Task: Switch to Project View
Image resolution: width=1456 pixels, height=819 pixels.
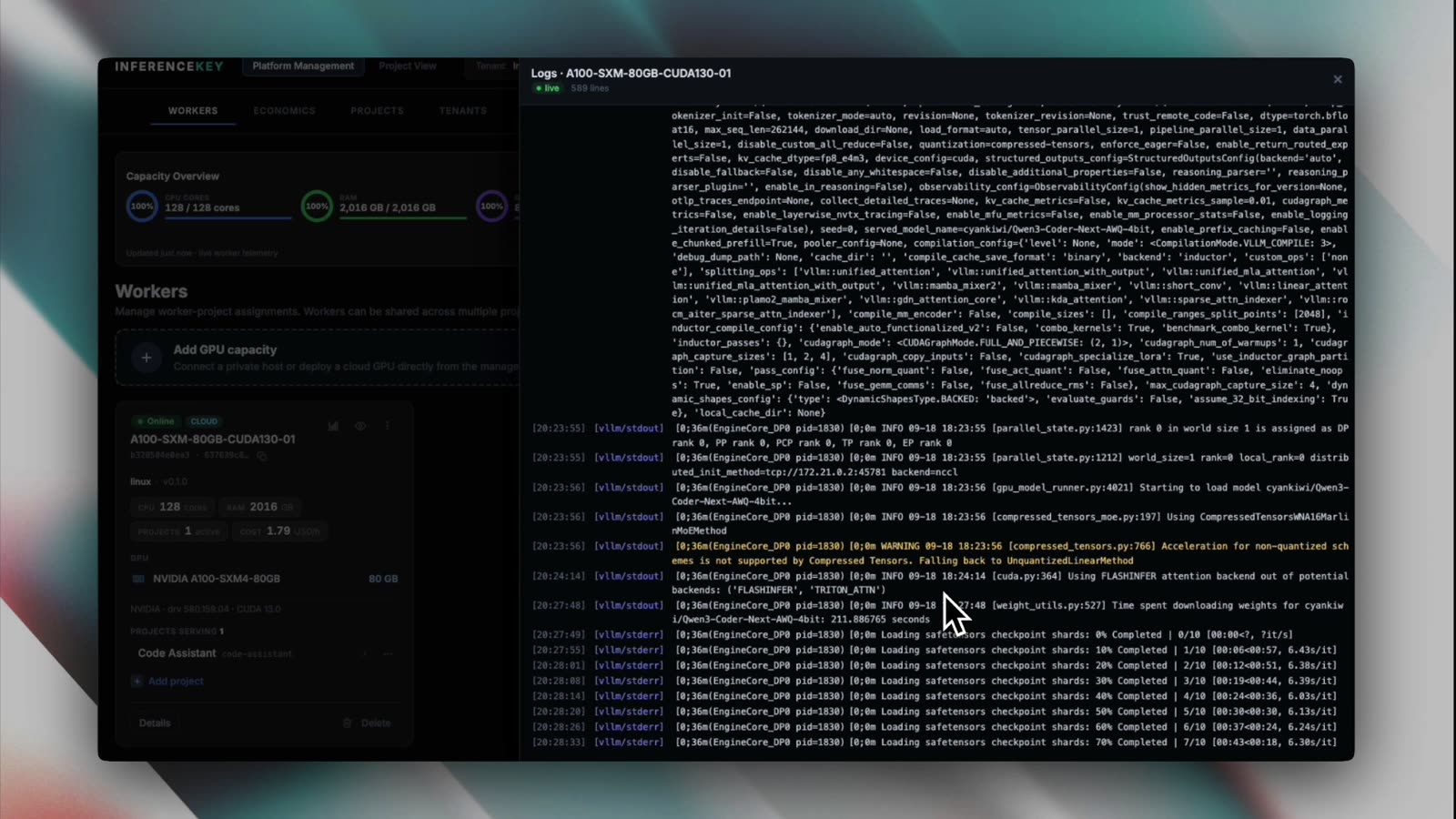Action: click(x=408, y=66)
